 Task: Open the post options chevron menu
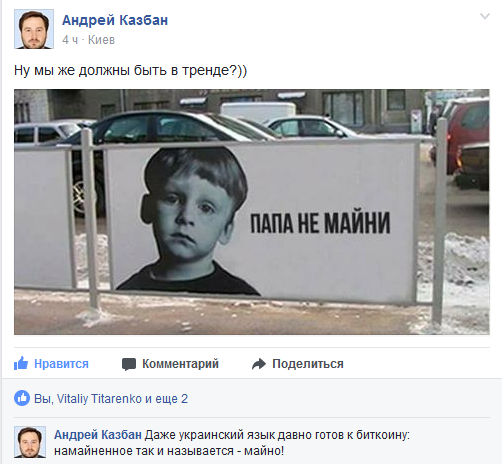485,16
